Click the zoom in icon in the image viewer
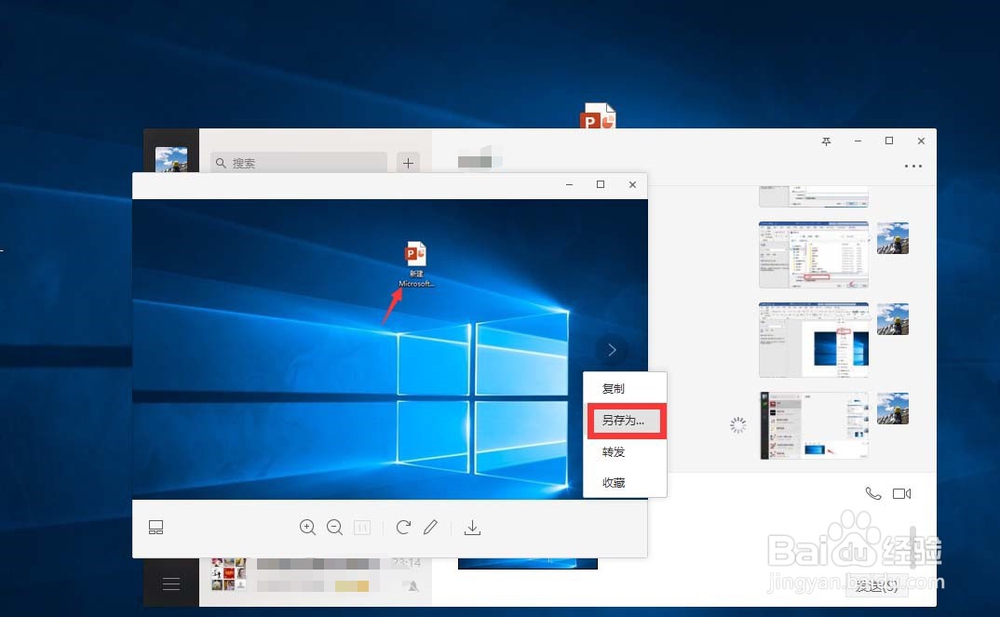The image size is (1000, 617). [x=307, y=527]
